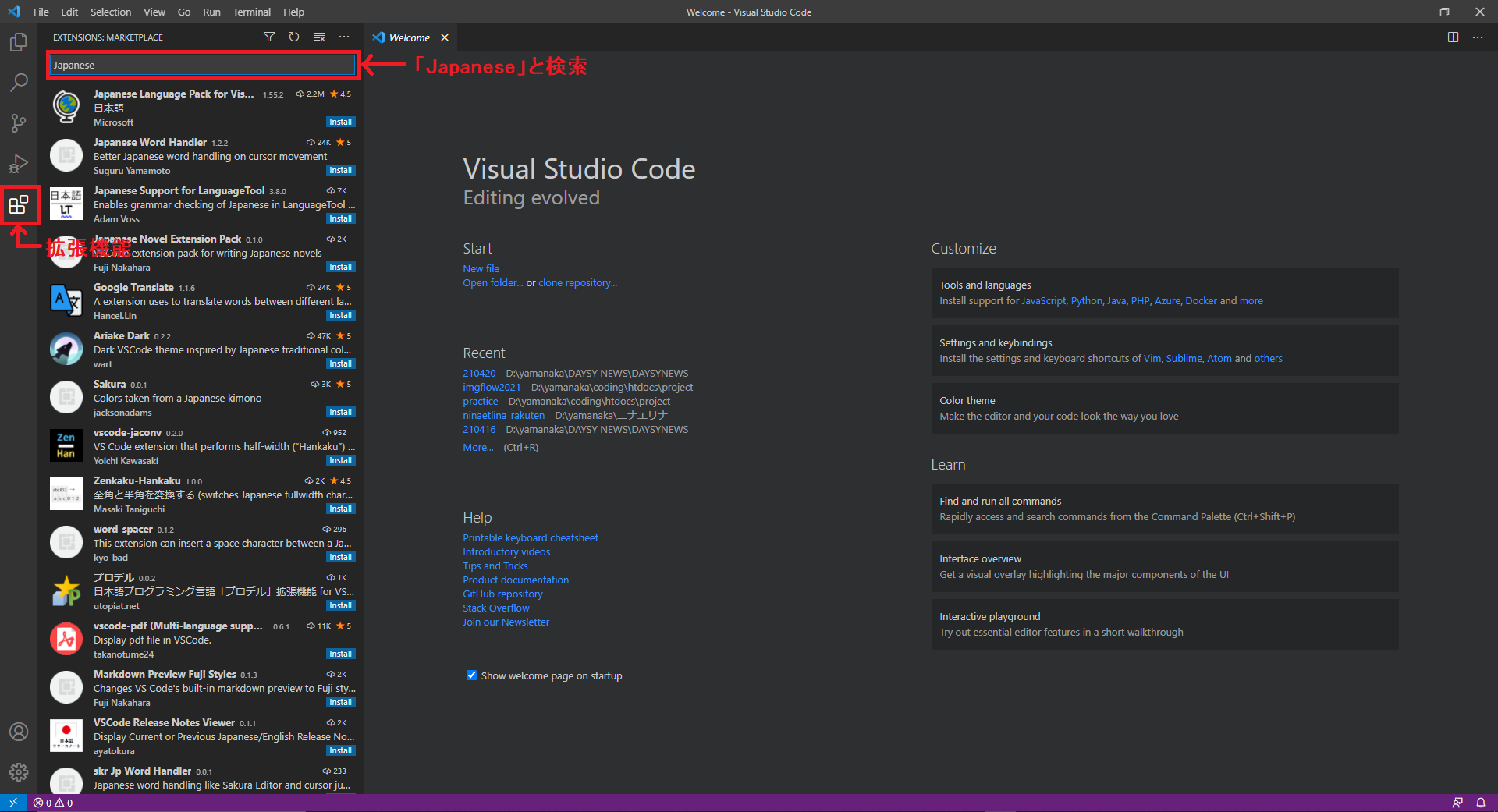This screenshot has width=1498, height=812.
Task: Click the feedback icon in status bar
Action: click(1457, 803)
